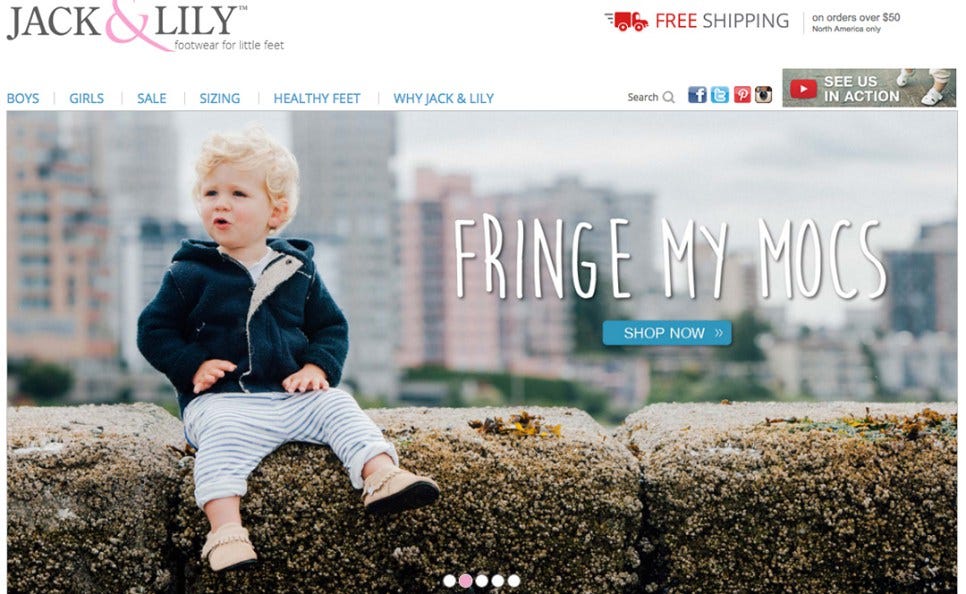Open the Sizing page
The image size is (966, 594).
click(219, 99)
